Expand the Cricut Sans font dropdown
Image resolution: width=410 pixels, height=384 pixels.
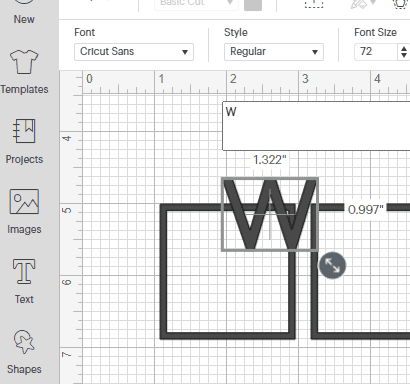pyautogui.click(x=134, y=52)
